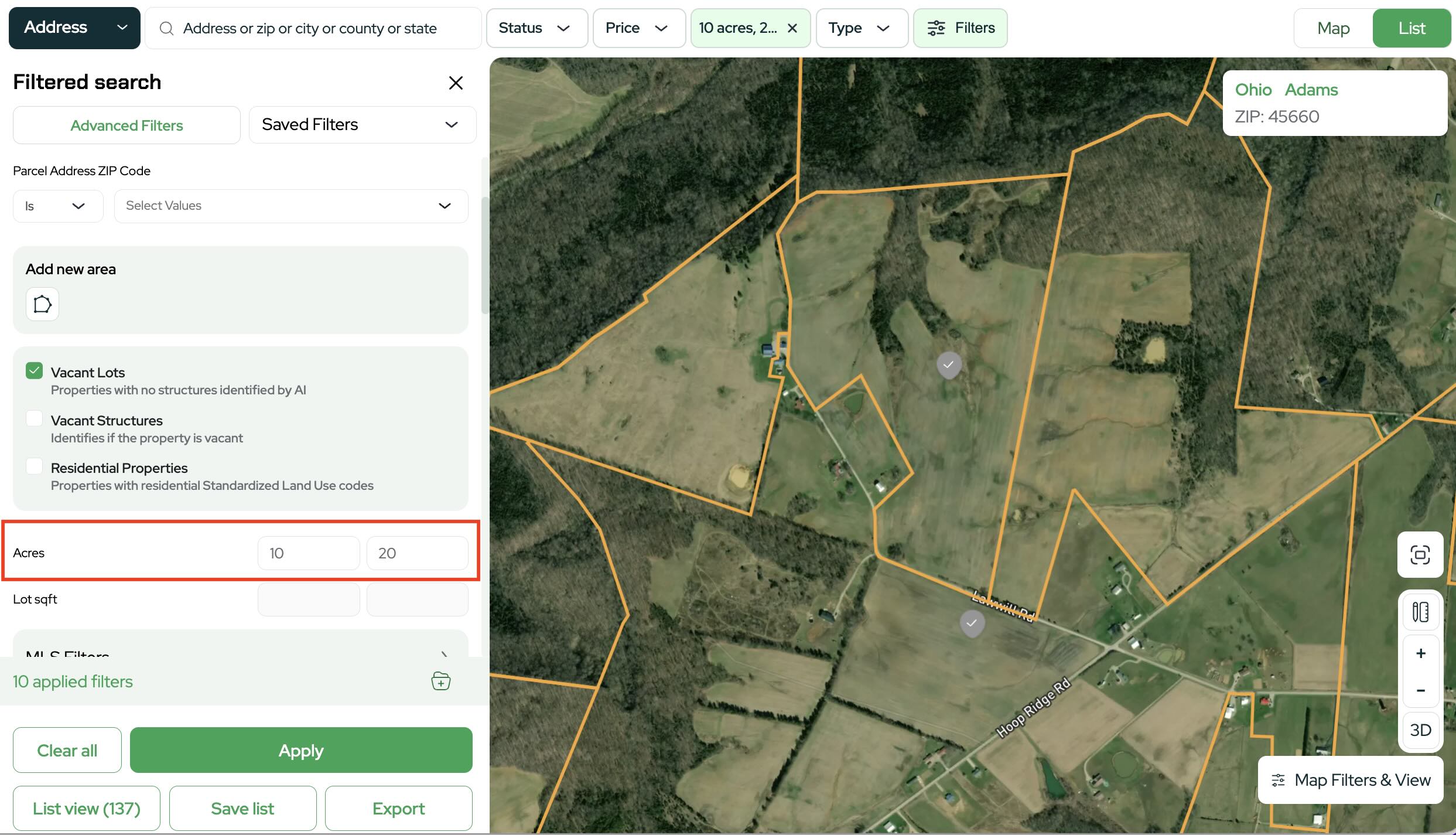The image size is (1456, 835).
Task: Zoom out on the map
Action: coord(1420,691)
